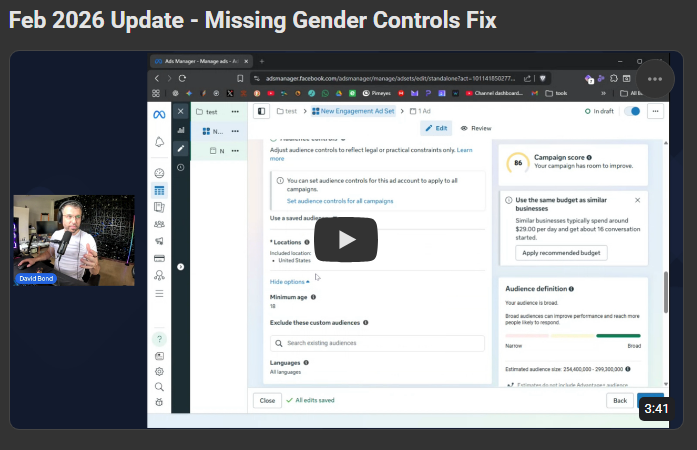
Task: Select the N... ad set tree row
Action: coord(219,131)
